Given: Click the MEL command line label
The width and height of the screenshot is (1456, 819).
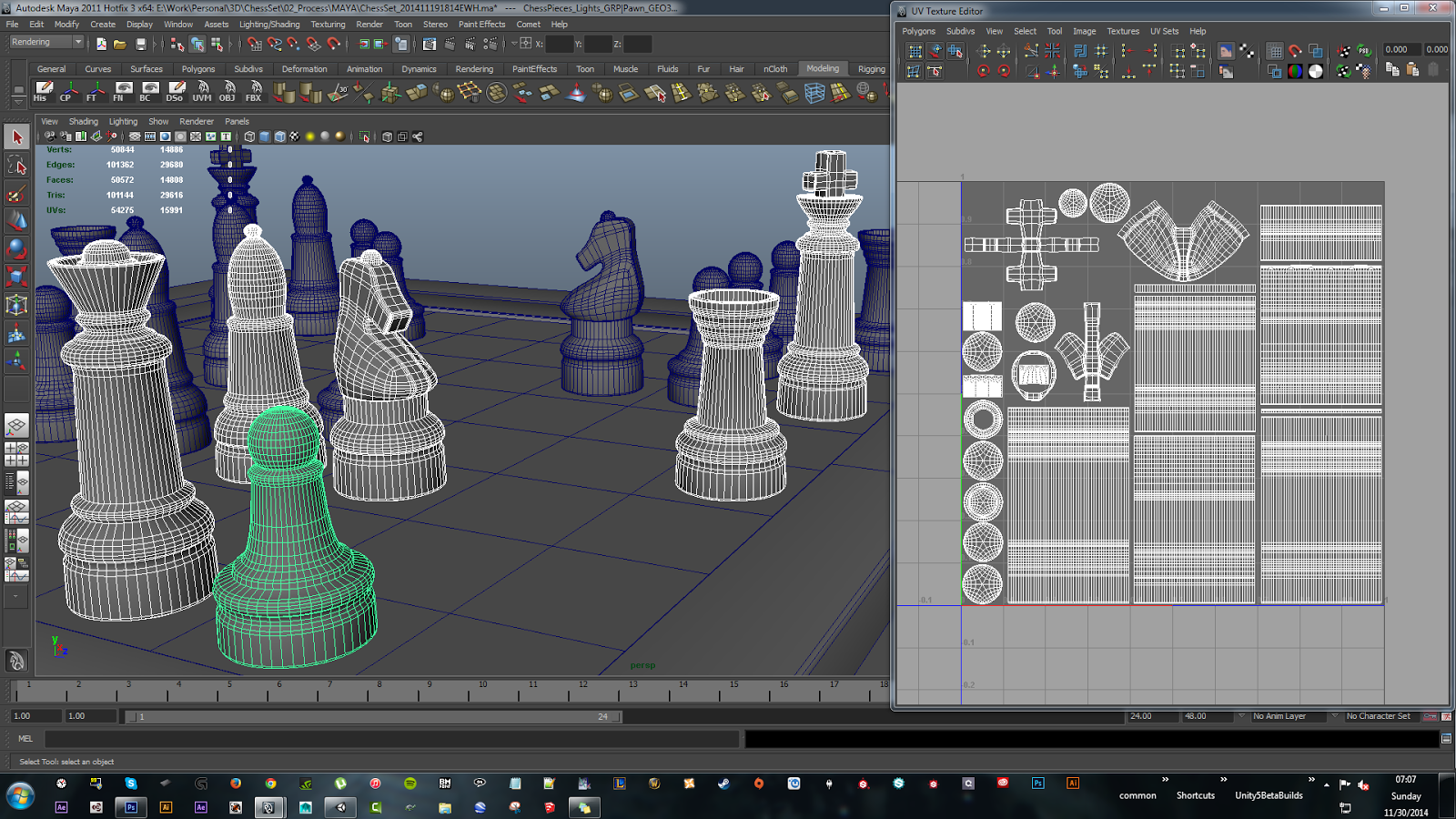Looking at the screenshot, I should (x=25, y=739).
